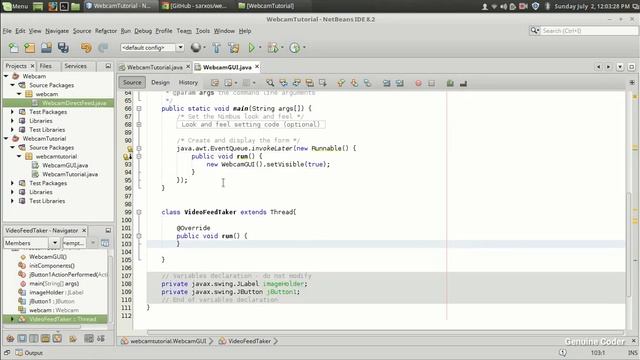Click the Open Project toolbar icon

[x=46, y=48]
